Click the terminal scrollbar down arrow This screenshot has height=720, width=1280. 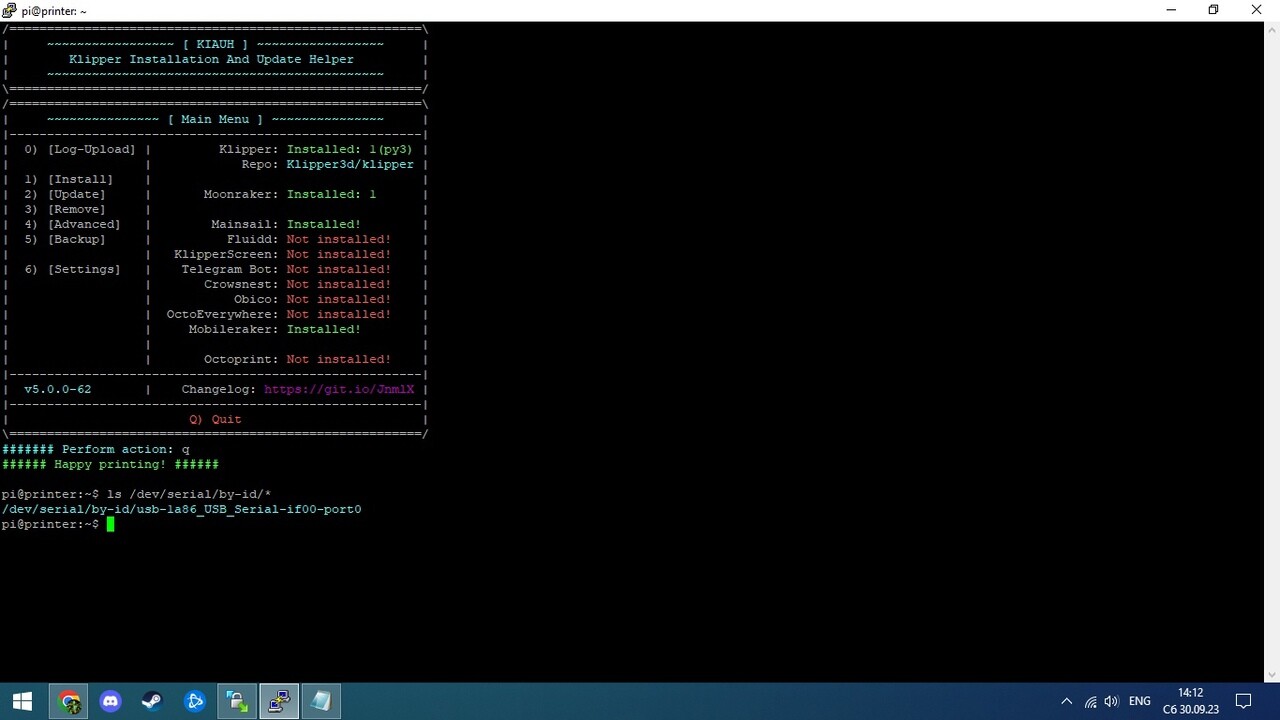click(x=1272, y=675)
